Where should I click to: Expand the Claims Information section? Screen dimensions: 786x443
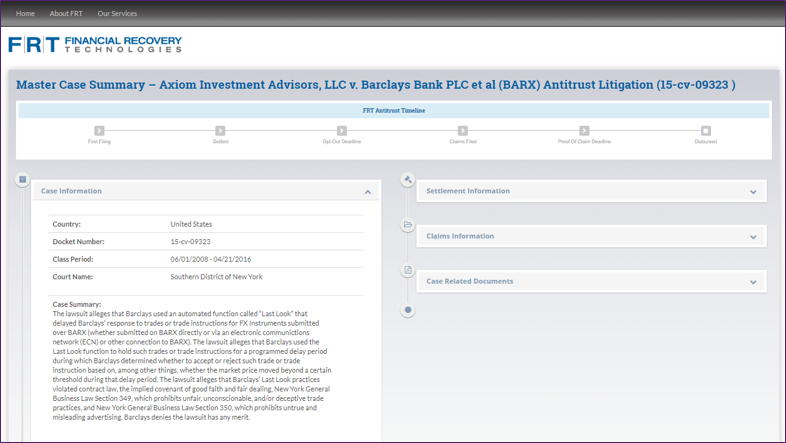(753, 237)
